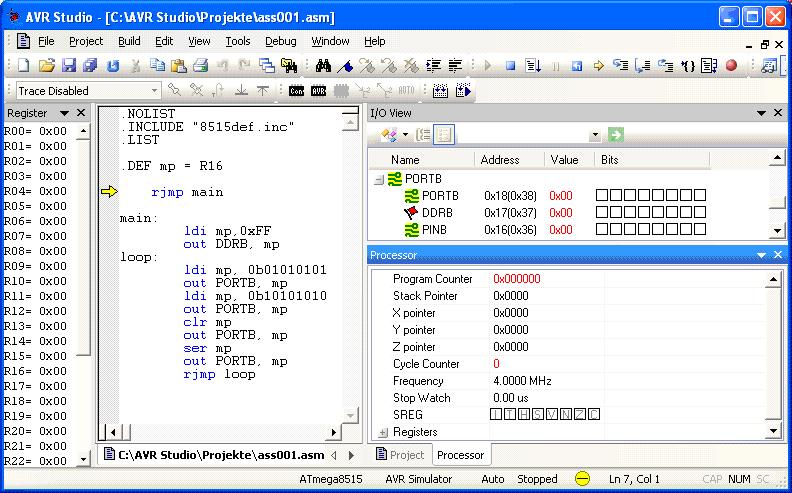The width and height of the screenshot is (792, 493).
Task: Click the Find binoculars icon
Action: click(323, 65)
